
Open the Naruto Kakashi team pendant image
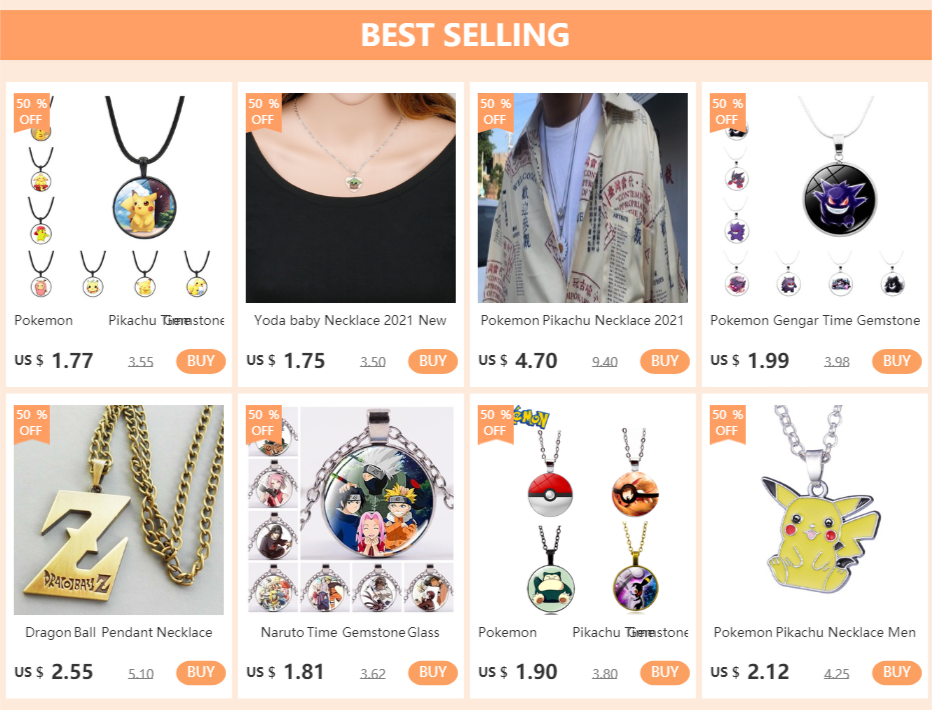(x=351, y=510)
